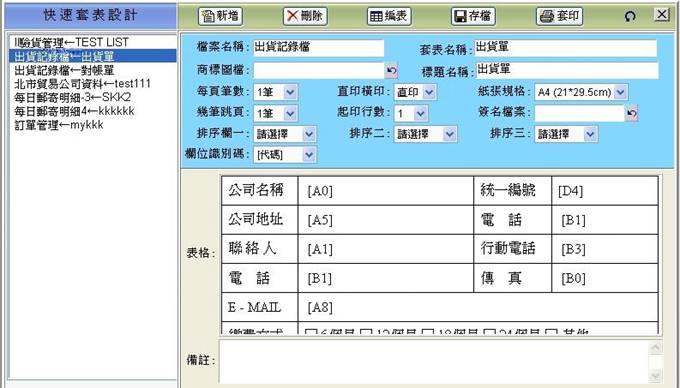Image resolution: width=680 pixels, height=388 pixels.
Task: Select list item 北市貿易公司資料←test111
Action: [x=92, y=83]
